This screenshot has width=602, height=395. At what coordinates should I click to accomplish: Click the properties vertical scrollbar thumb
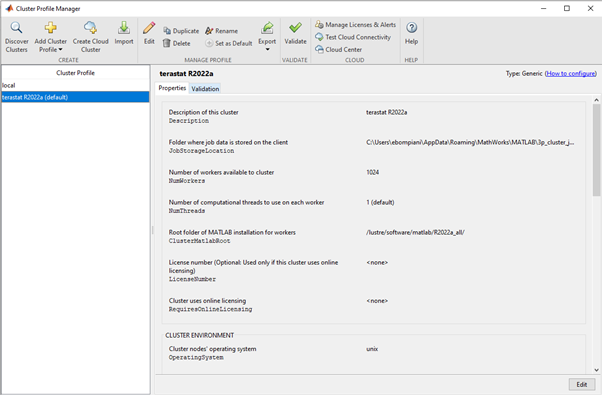tap(596, 150)
